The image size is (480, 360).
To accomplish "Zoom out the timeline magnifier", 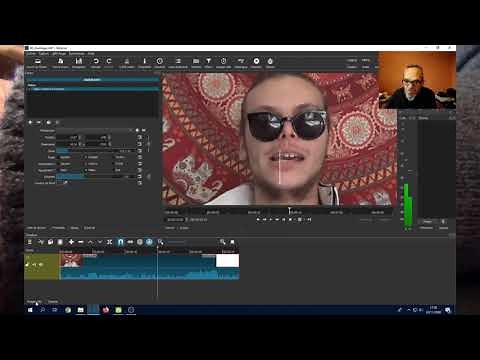I will click(161, 242).
